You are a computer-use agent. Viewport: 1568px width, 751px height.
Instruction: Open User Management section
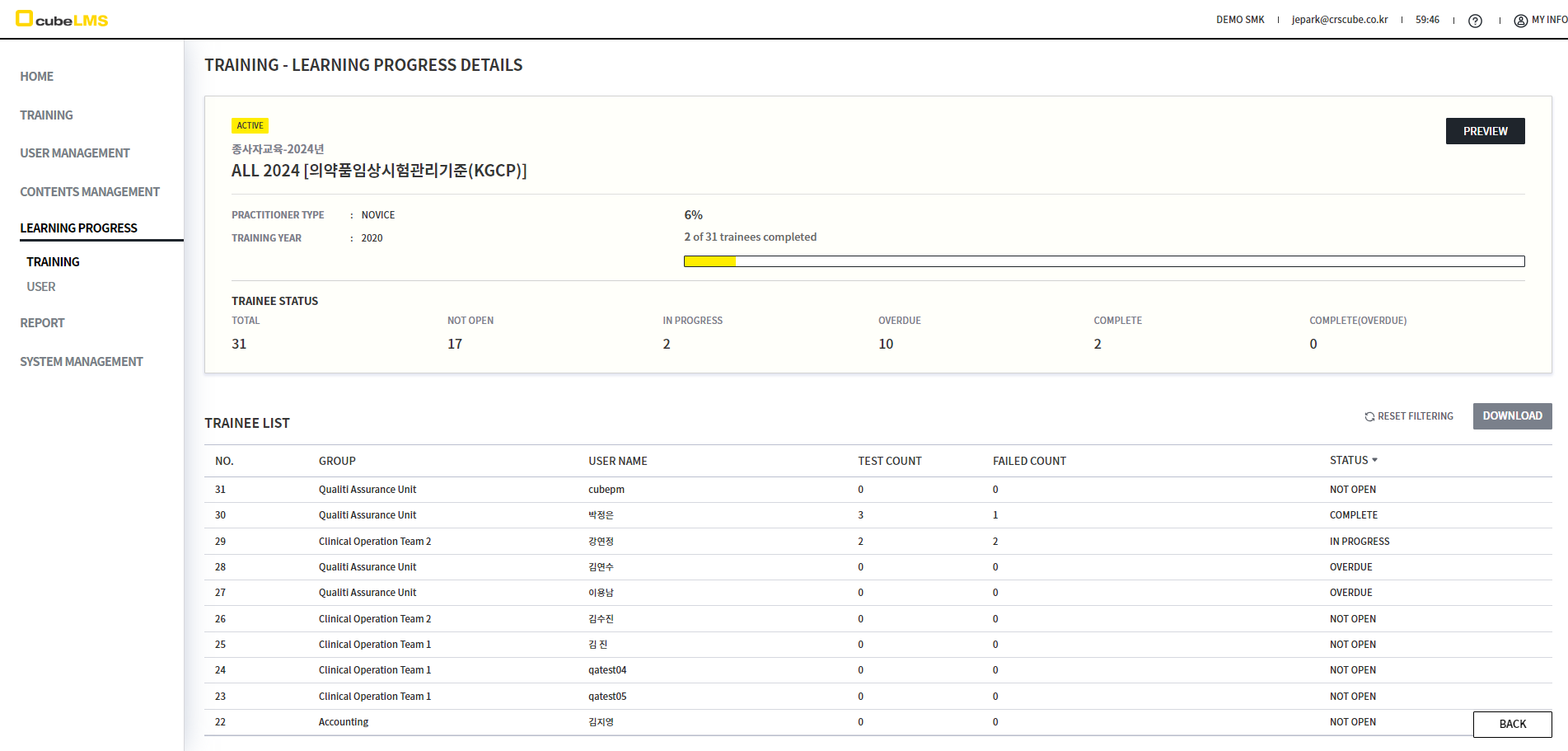point(75,153)
